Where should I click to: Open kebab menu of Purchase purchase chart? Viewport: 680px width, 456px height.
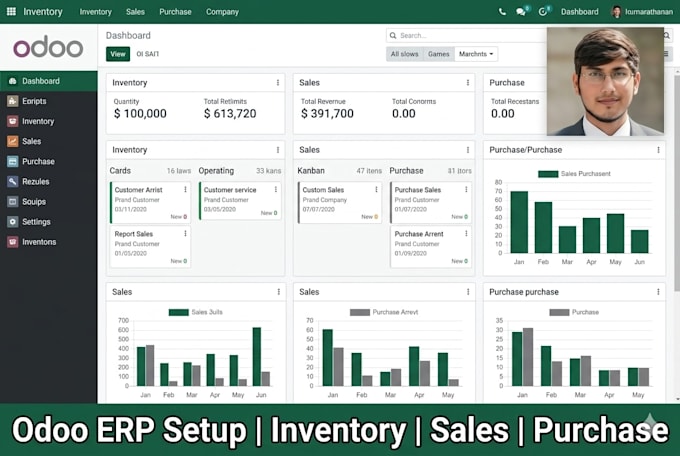658,292
